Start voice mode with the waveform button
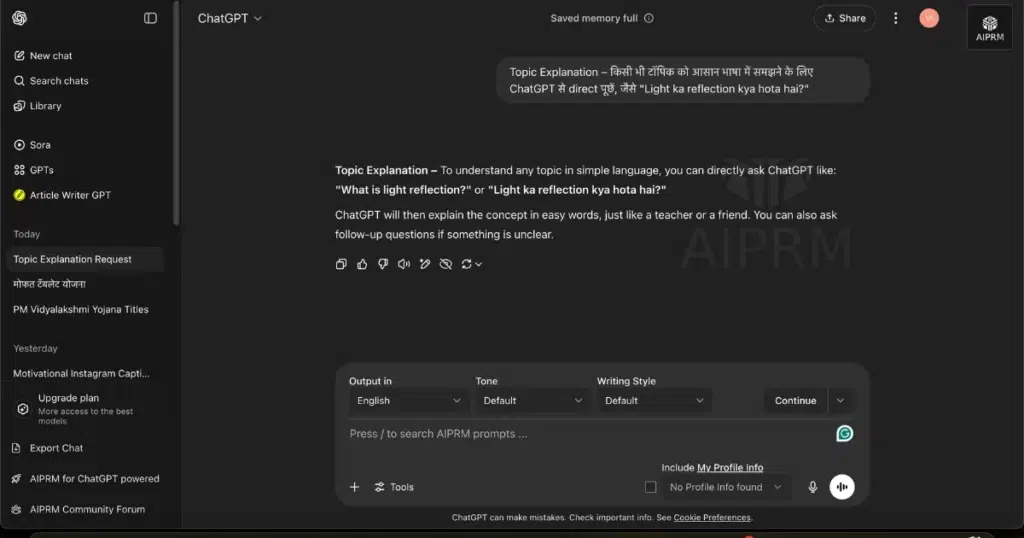Screen dimensions: 1024x538 [x=842, y=487]
